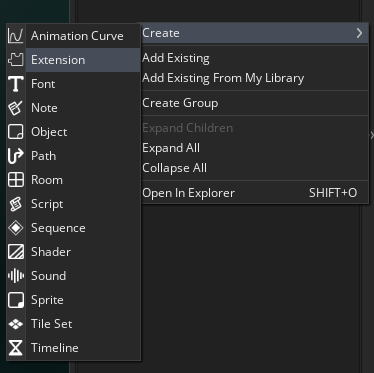Click the Room grid icon
The image size is (374, 373).
16,180
